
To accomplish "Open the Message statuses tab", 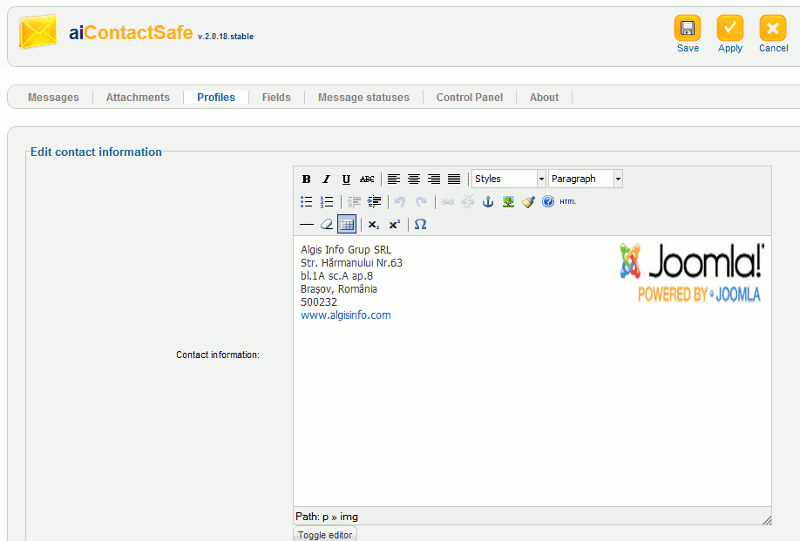I will [363, 97].
